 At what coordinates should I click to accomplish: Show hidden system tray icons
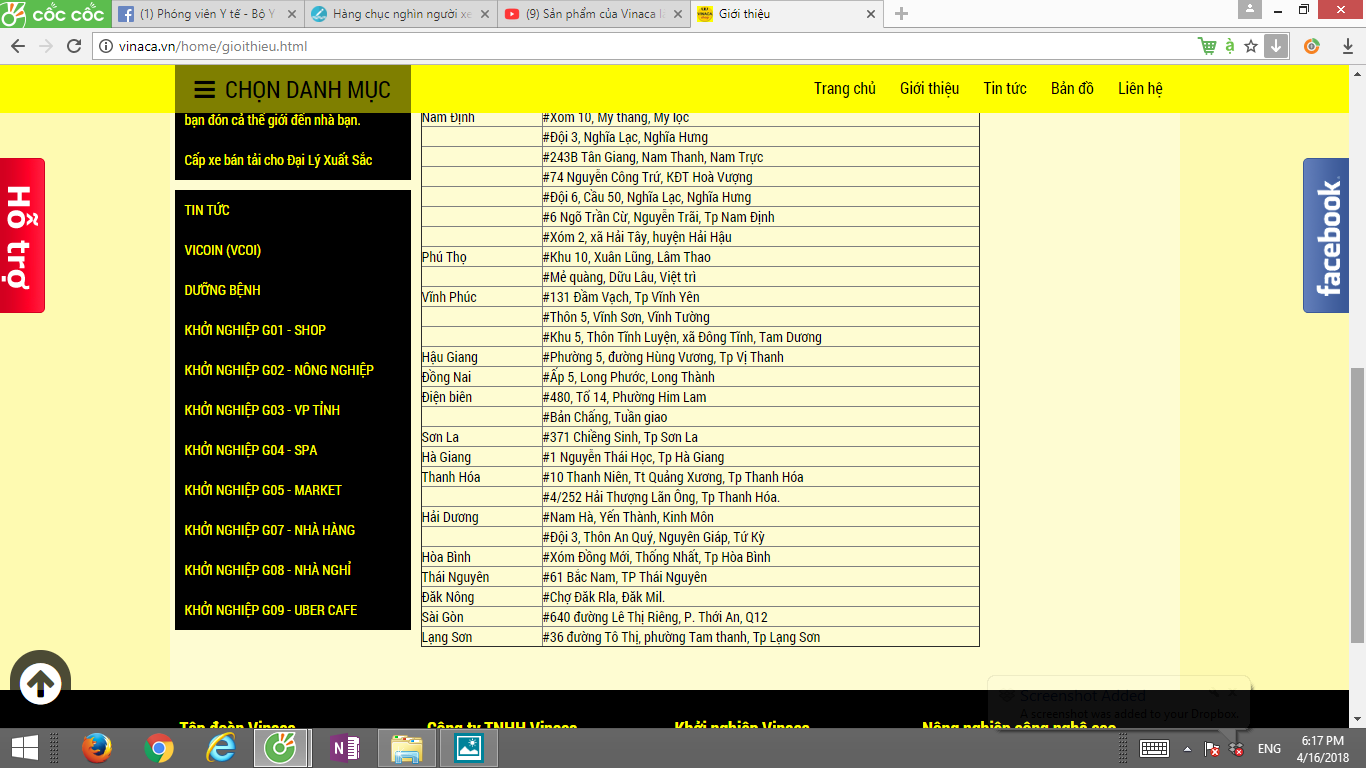click(x=1187, y=749)
